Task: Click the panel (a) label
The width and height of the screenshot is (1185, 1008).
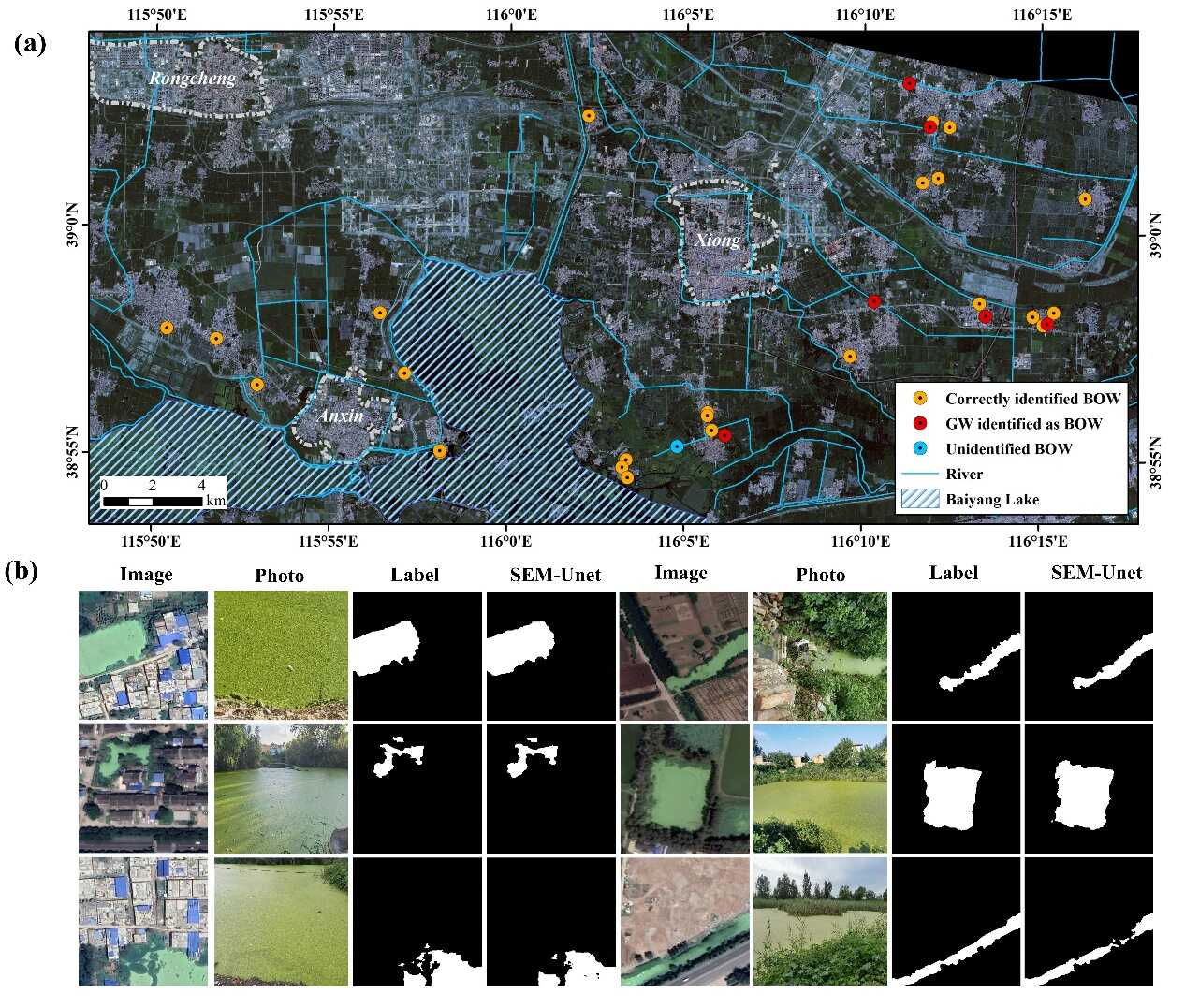Action: pyautogui.click(x=30, y=43)
